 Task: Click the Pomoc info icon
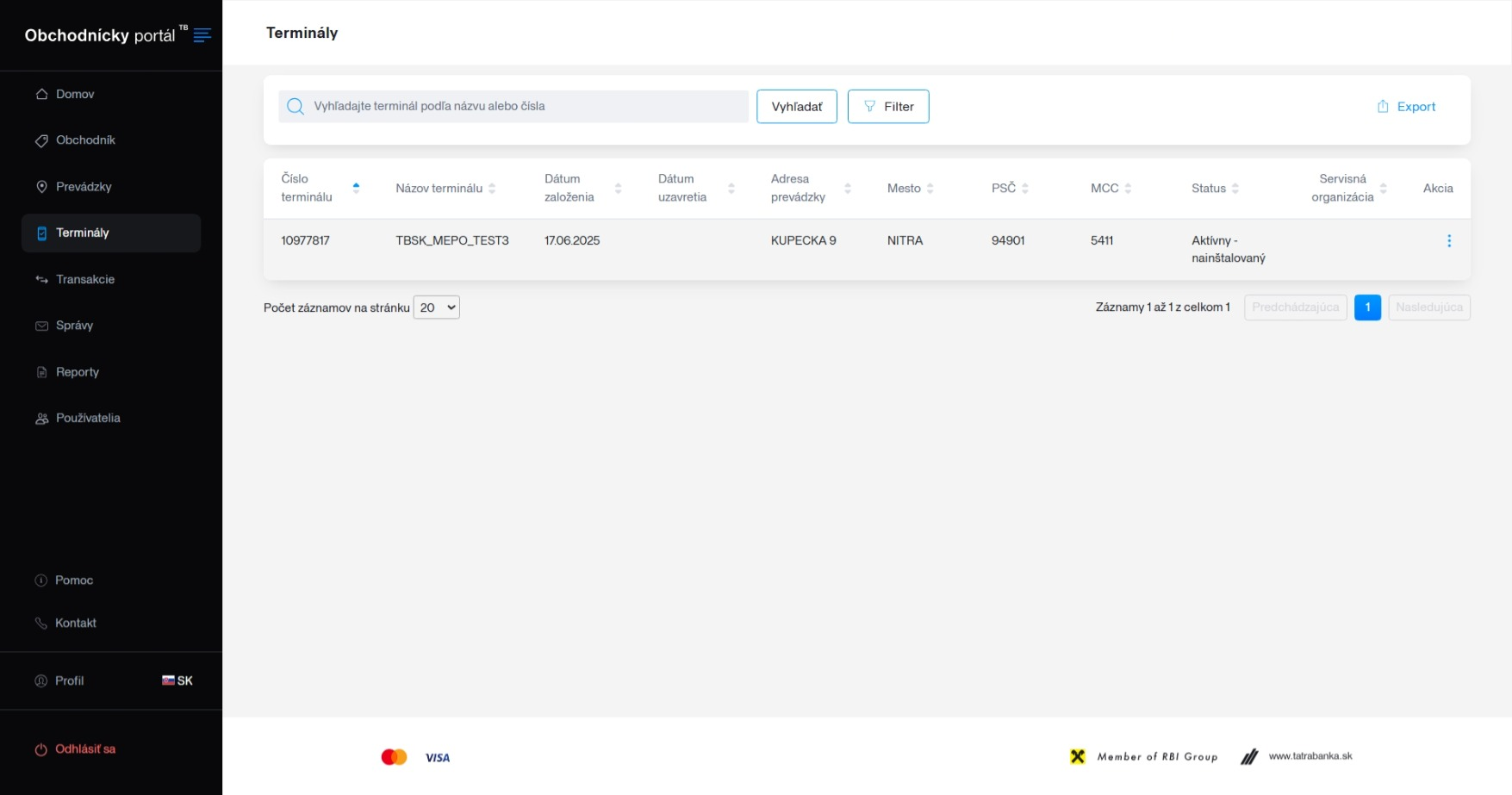tap(40, 581)
